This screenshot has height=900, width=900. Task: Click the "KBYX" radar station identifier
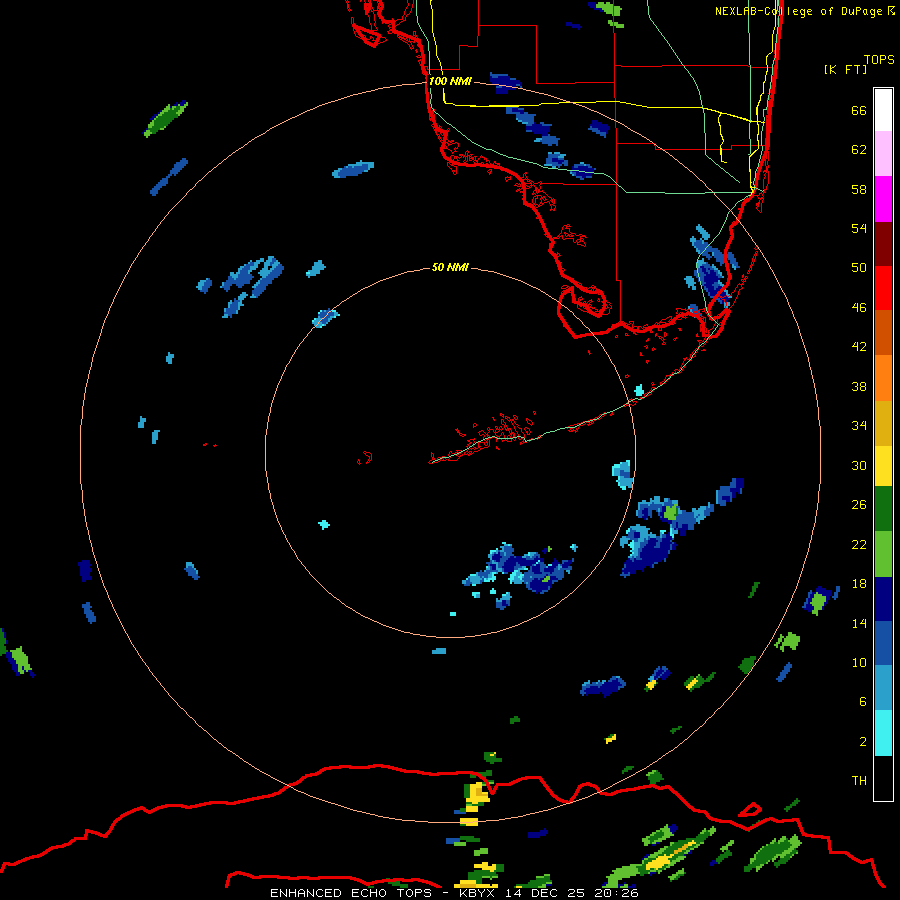pyautogui.click(x=477, y=893)
